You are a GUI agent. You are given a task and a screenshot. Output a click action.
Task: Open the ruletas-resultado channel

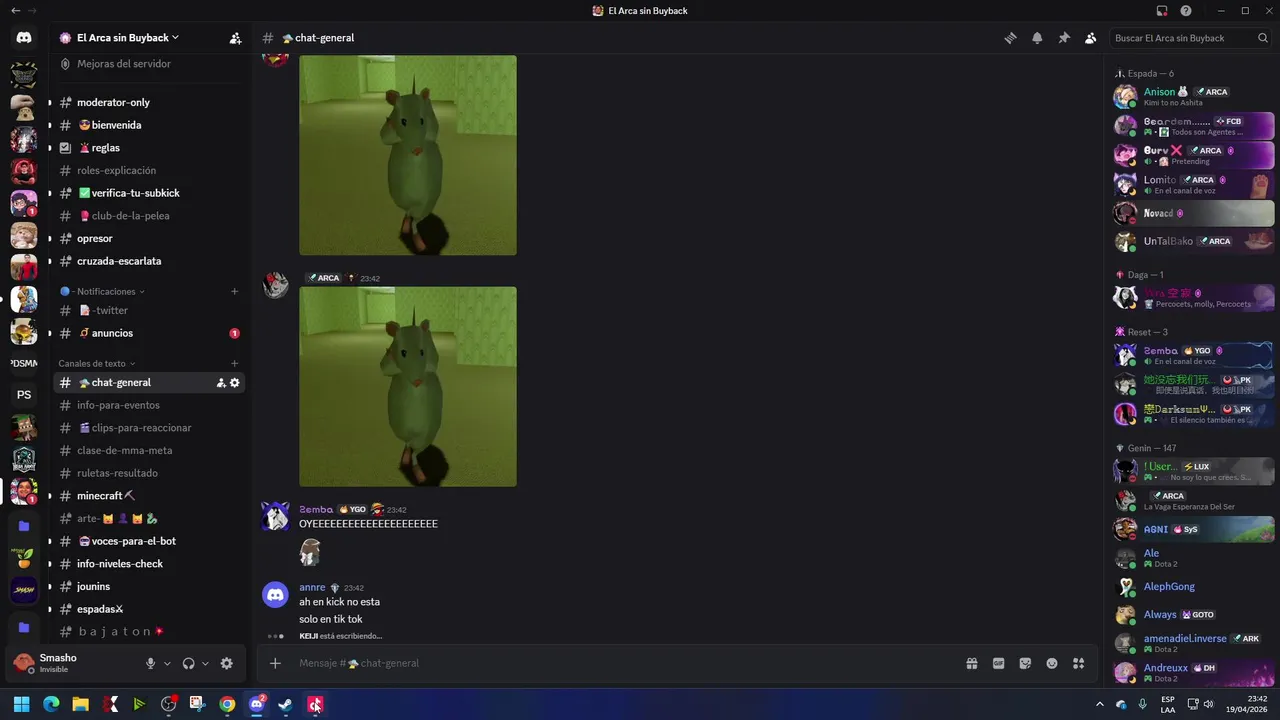[148, 473]
